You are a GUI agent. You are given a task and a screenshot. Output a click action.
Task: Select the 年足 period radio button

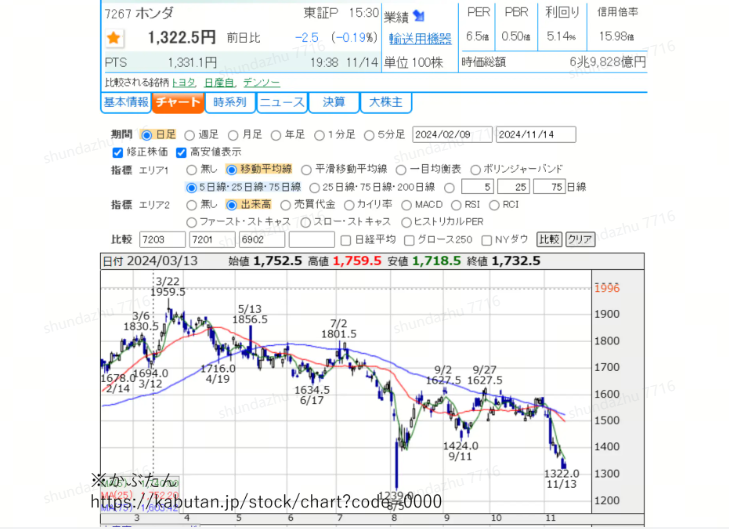(x=276, y=135)
